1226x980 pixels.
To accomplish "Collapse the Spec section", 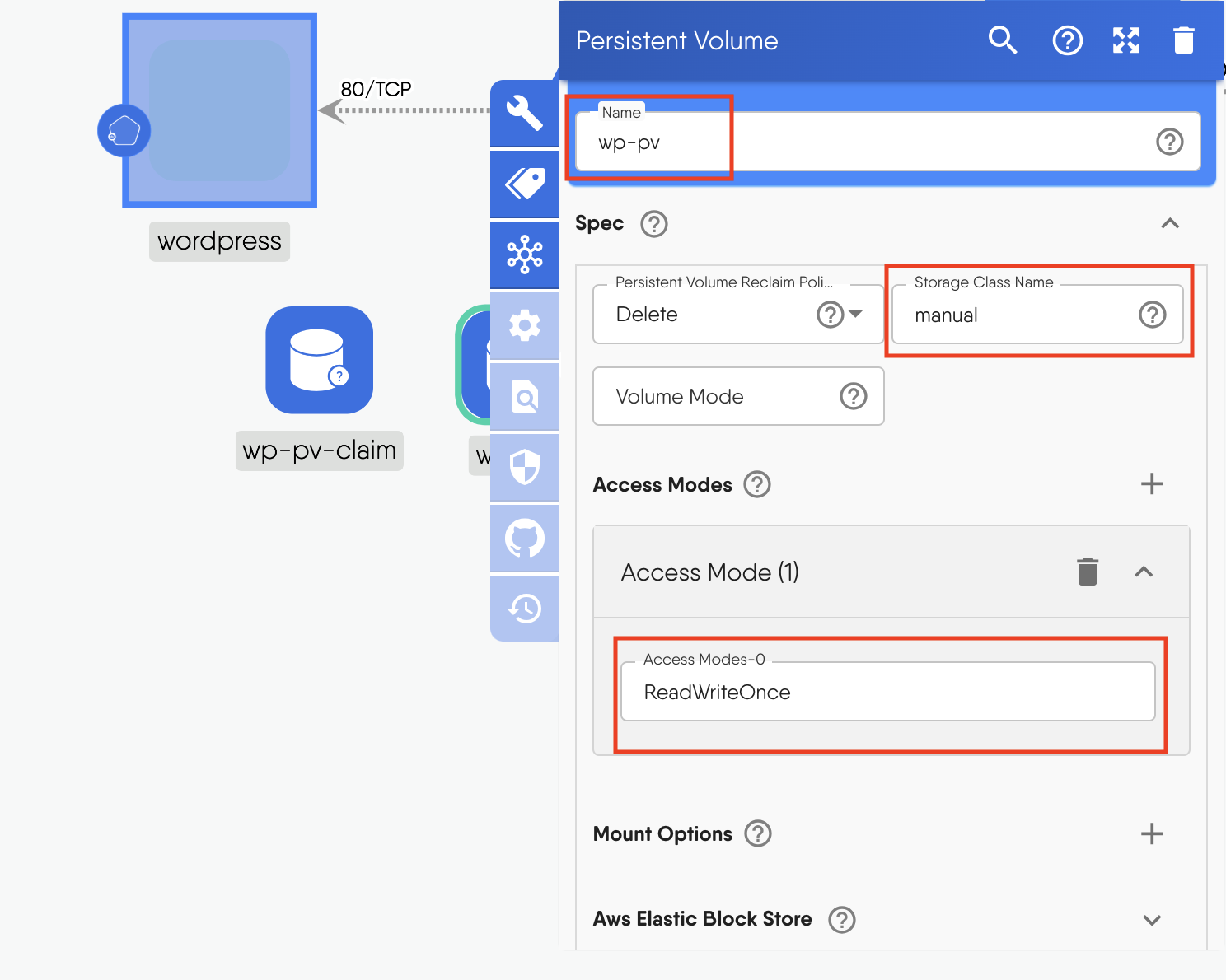I will (x=1171, y=223).
